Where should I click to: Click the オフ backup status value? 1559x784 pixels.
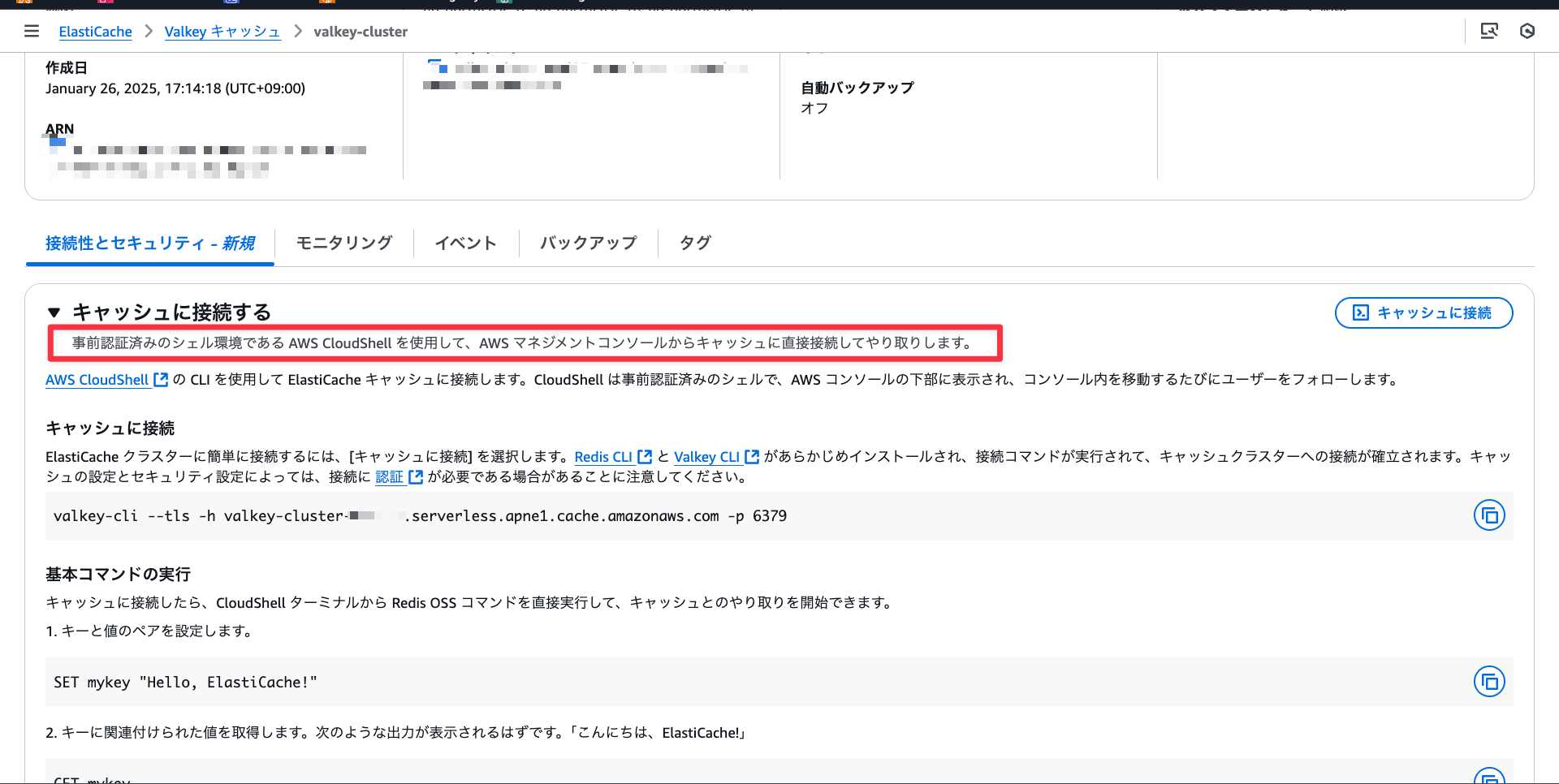coord(814,109)
